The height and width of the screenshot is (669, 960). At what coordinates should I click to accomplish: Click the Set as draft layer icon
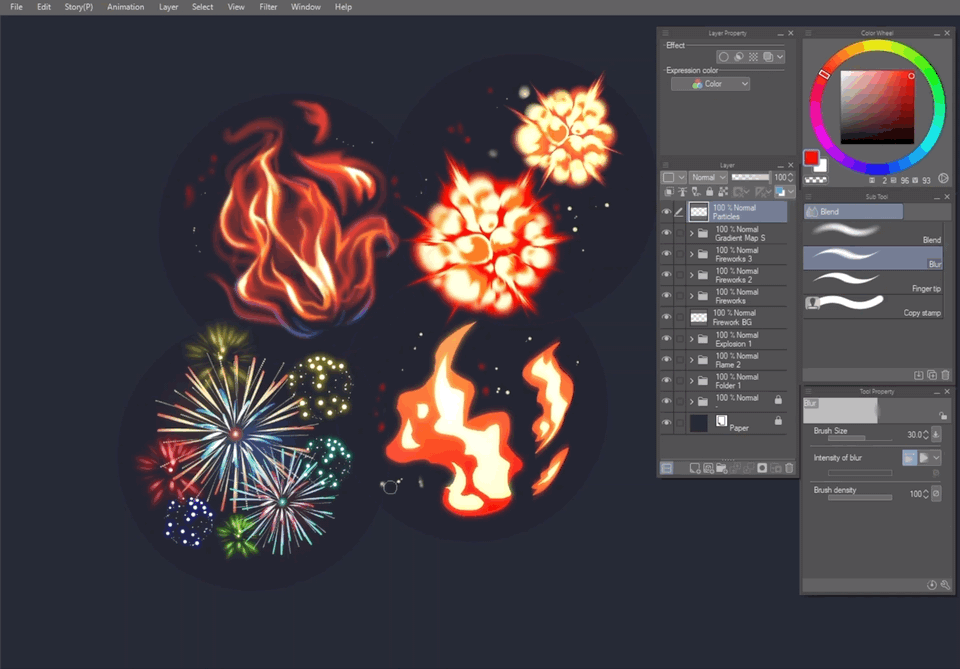696,192
